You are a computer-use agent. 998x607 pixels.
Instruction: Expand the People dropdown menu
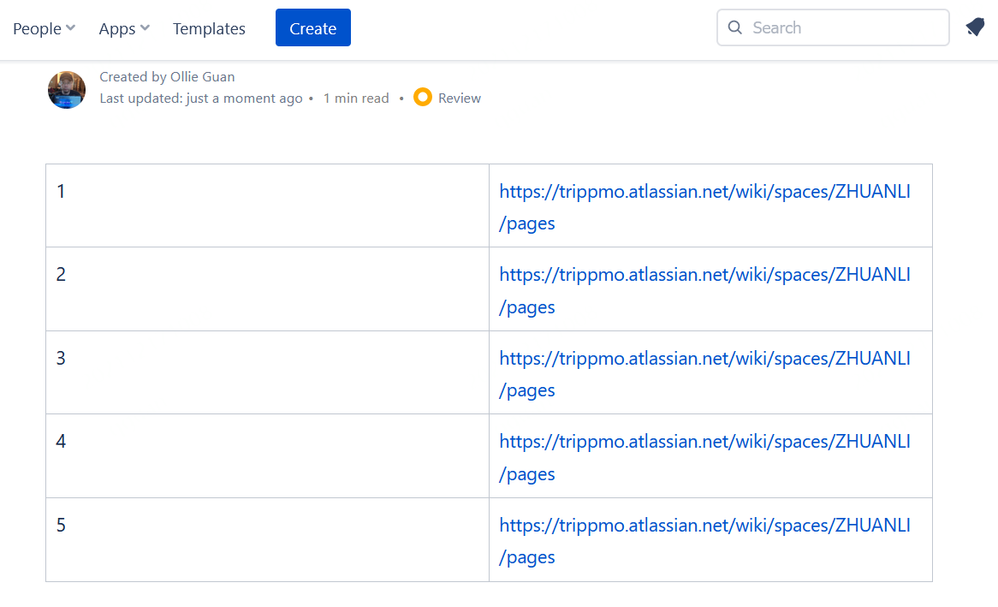click(x=44, y=28)
